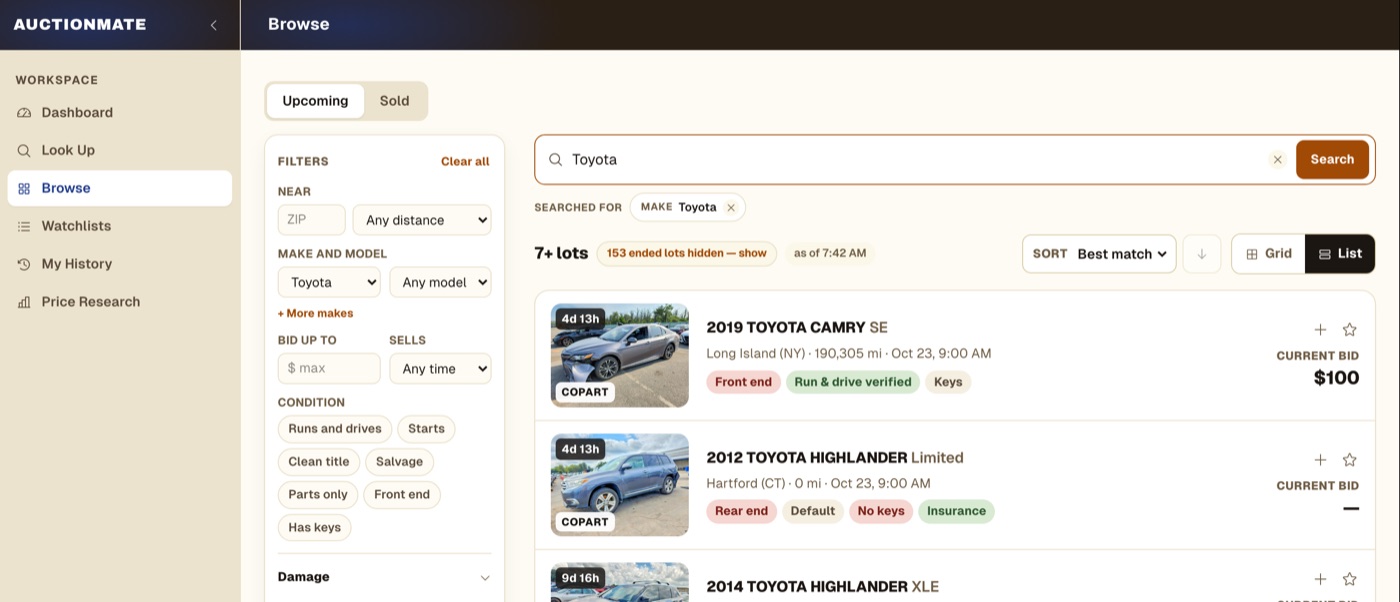Open Look Up from the sidebar
This screenshot has height=602, width=1400.
point(120,150)
